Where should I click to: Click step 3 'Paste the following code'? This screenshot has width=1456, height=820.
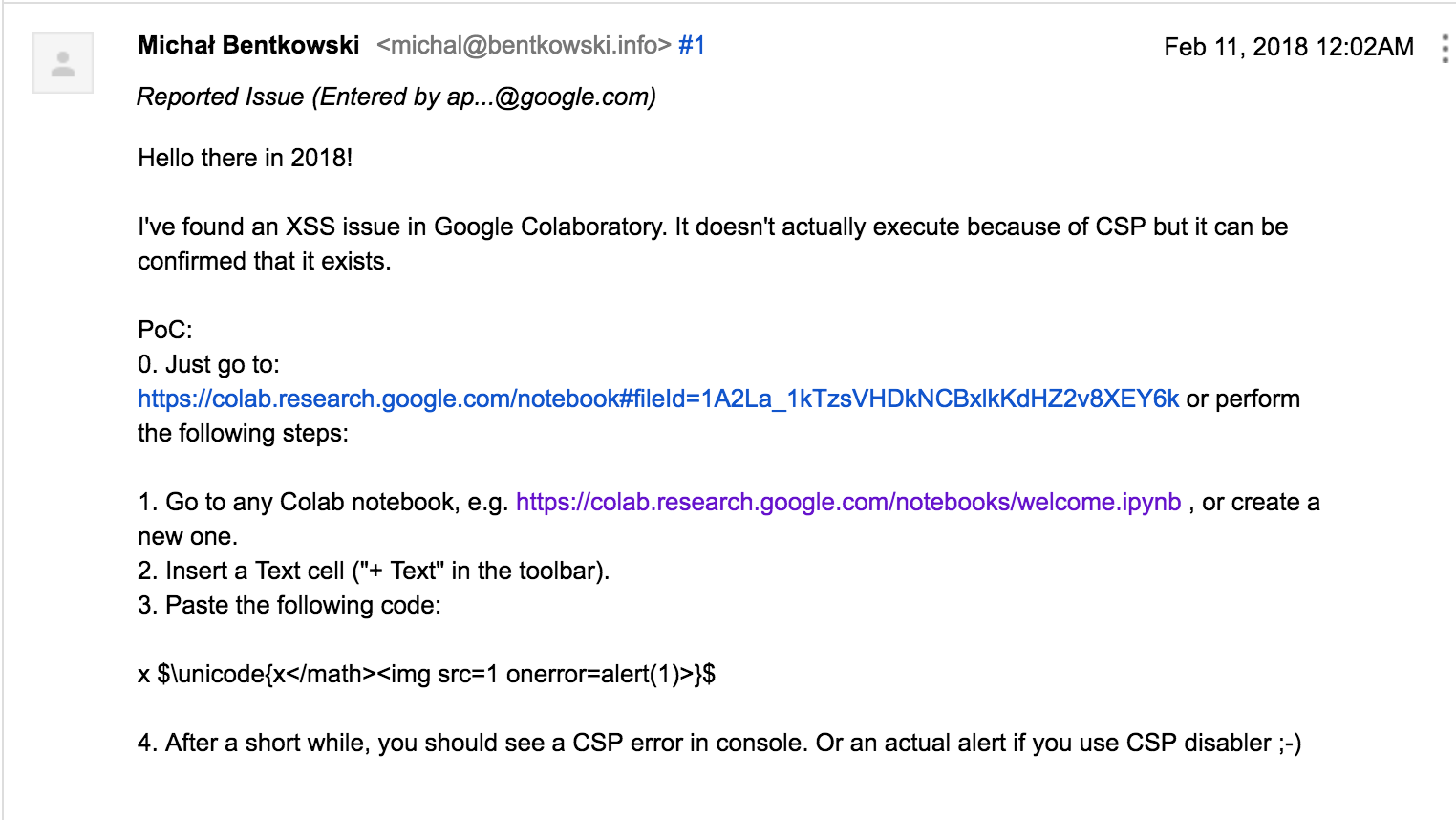click(289, 605)
